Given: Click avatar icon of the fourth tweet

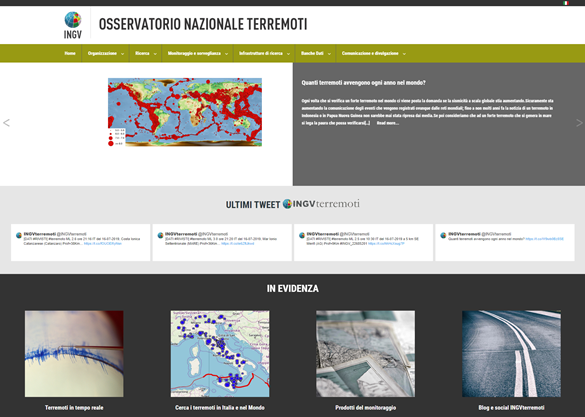Looking at the screenshot, I should pos(443,235).
